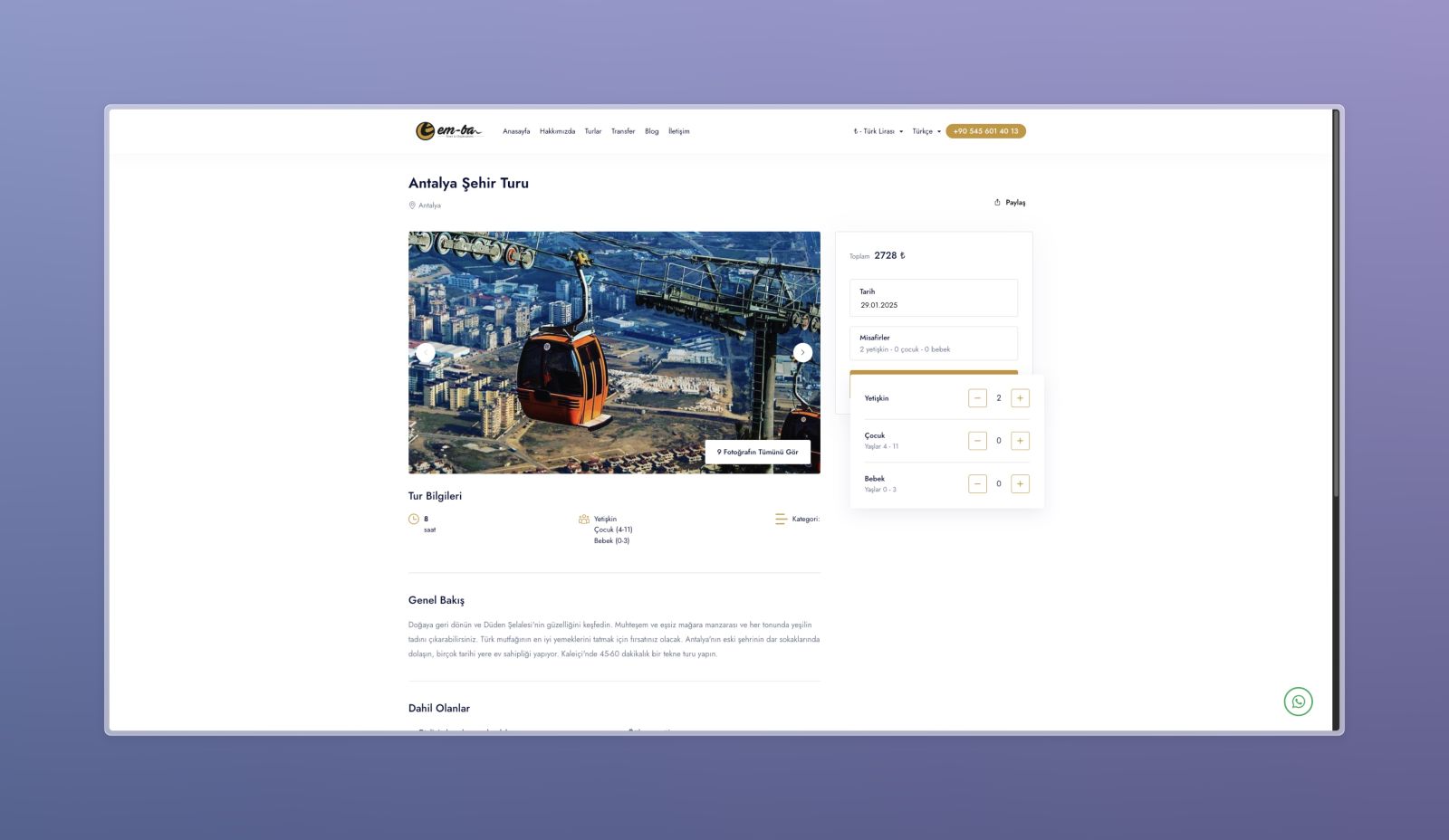
Task: Reduce Bebek count with minus button
Action: [x=977, y=484]
